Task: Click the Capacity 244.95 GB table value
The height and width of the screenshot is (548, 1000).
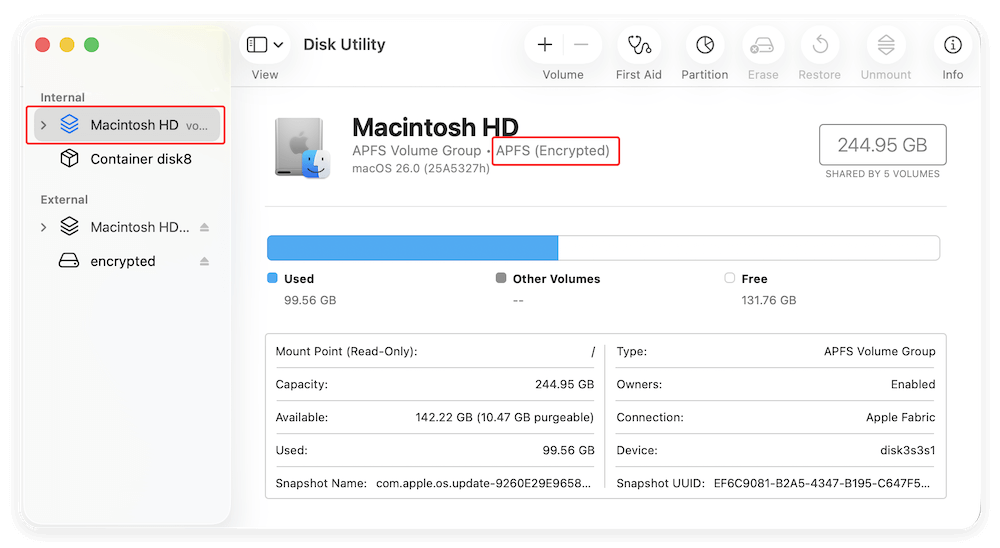Action: [x=564, y=384]
